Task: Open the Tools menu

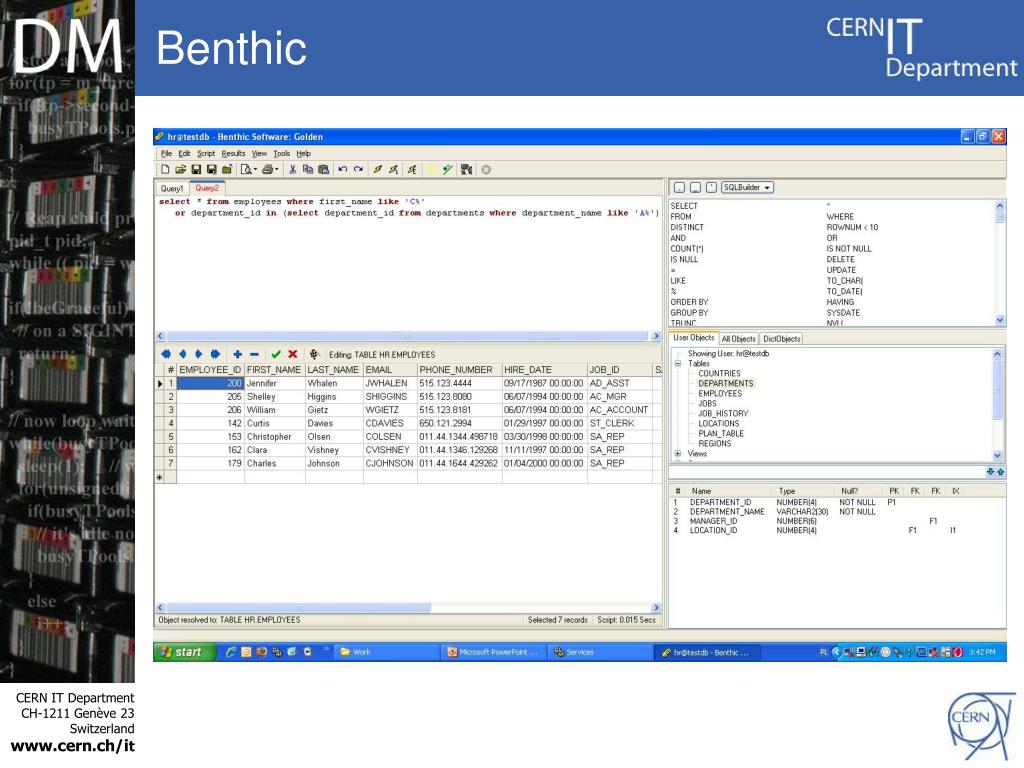Action: [x=281, y=153]
